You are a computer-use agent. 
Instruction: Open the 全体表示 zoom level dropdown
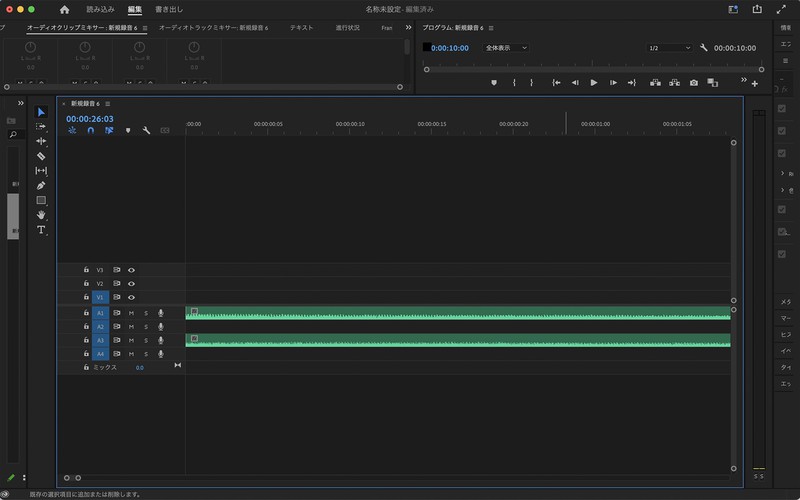coord(506,47)
